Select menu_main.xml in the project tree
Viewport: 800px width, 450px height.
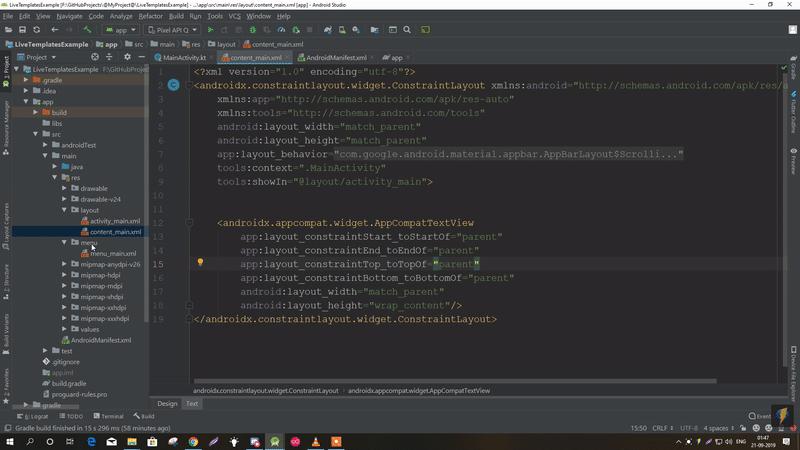pyautogui.click(x=113, y=254)
